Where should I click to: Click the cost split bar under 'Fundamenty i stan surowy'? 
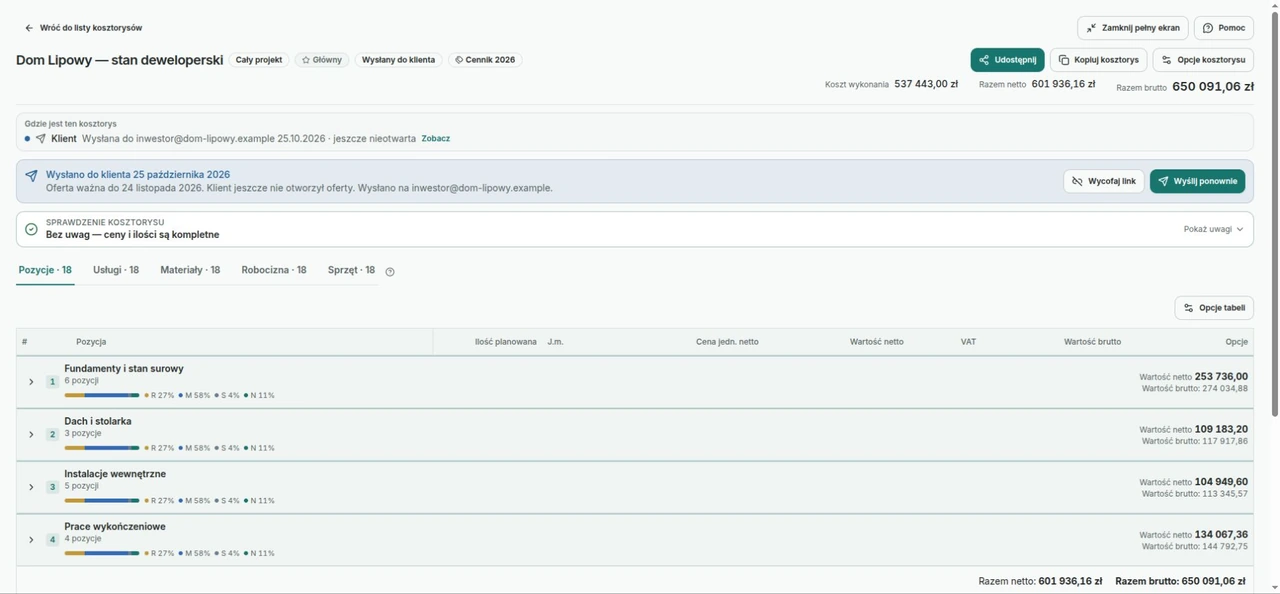(x=102, y=395)
